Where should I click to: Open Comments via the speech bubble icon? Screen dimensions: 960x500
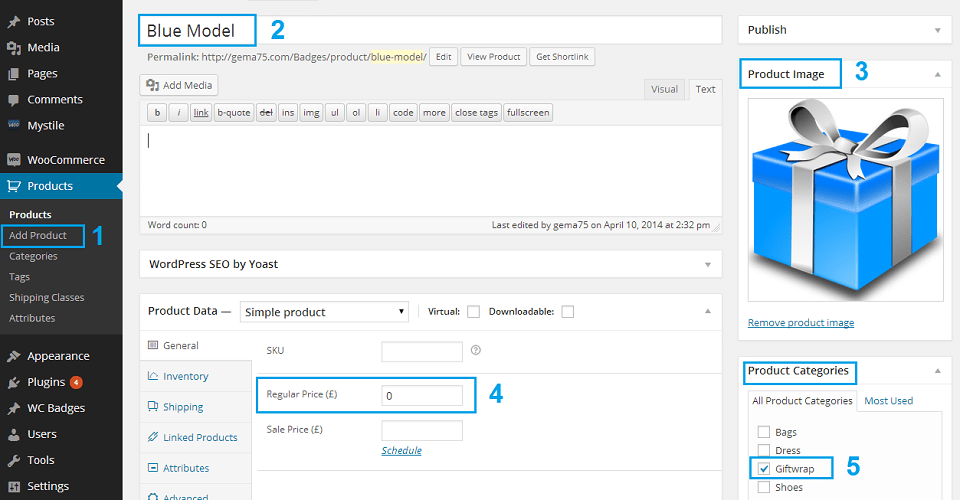point(13,100)
